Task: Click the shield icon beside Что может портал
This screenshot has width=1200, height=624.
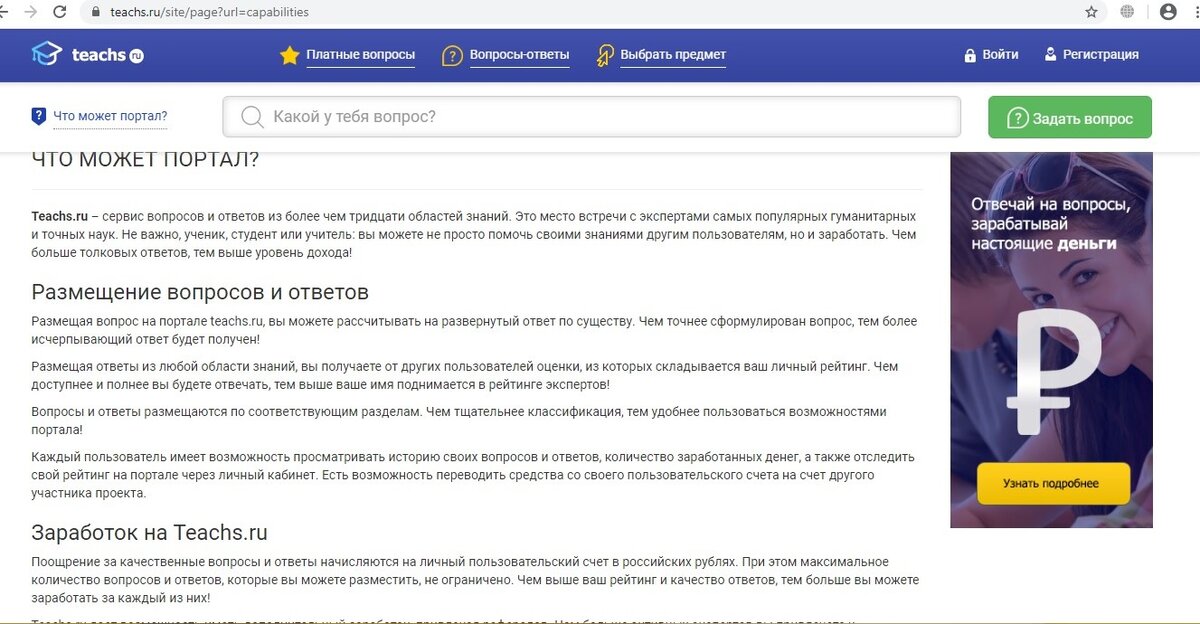Action: (x=39, y=116)
